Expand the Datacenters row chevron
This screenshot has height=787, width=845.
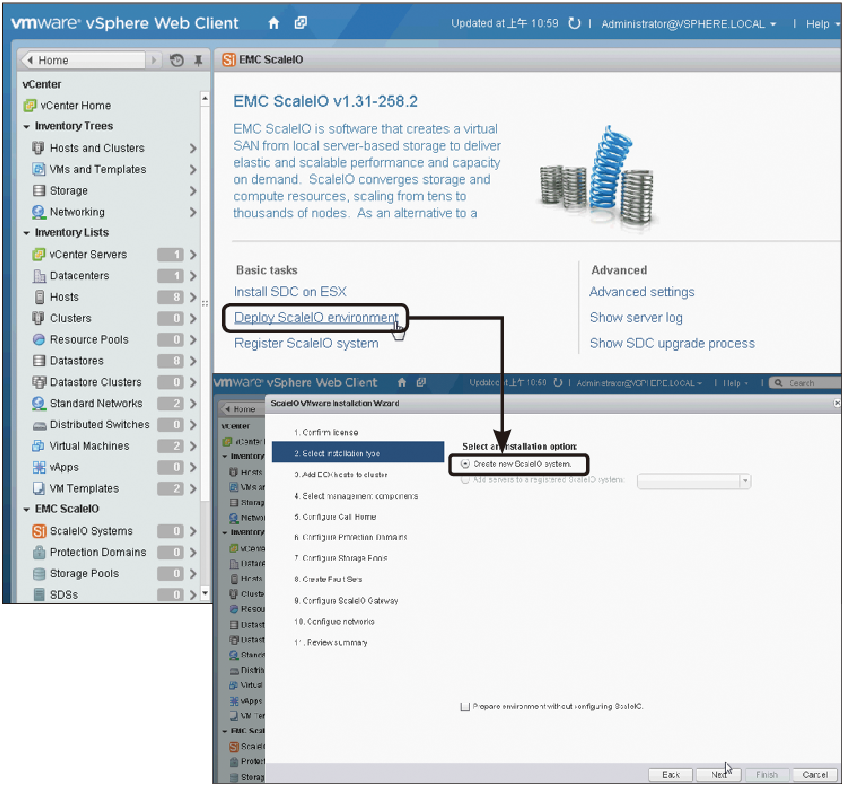(193, 276)
